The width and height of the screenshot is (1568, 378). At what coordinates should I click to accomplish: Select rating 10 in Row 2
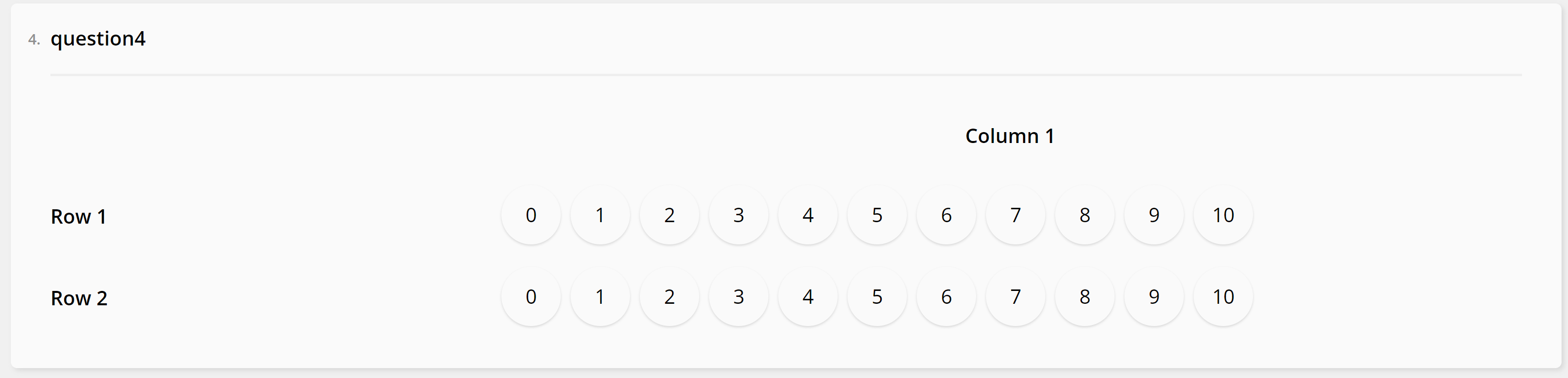pyautogui.click(x=1223, y=296)
